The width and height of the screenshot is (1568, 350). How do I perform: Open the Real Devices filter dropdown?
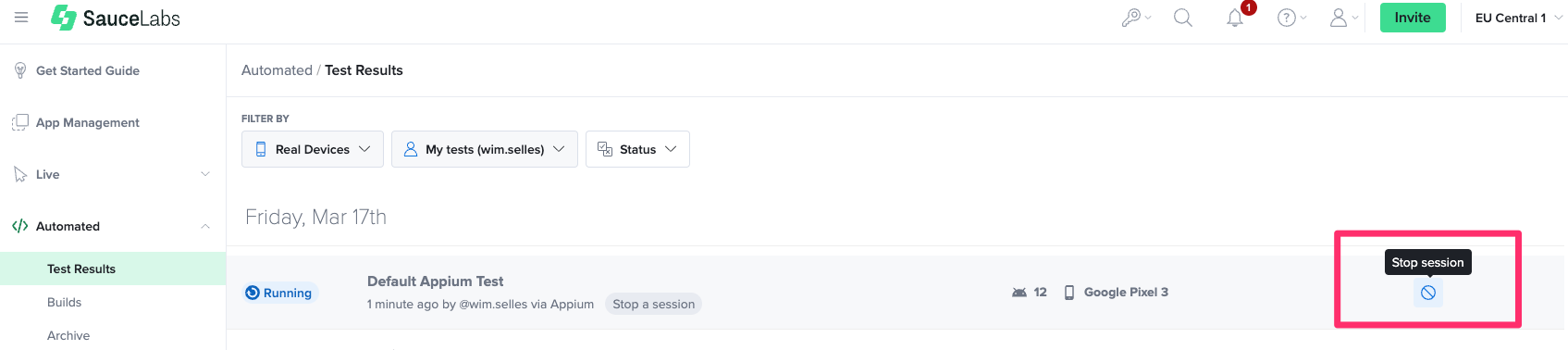pyautogui.click(x=313, y=149)
